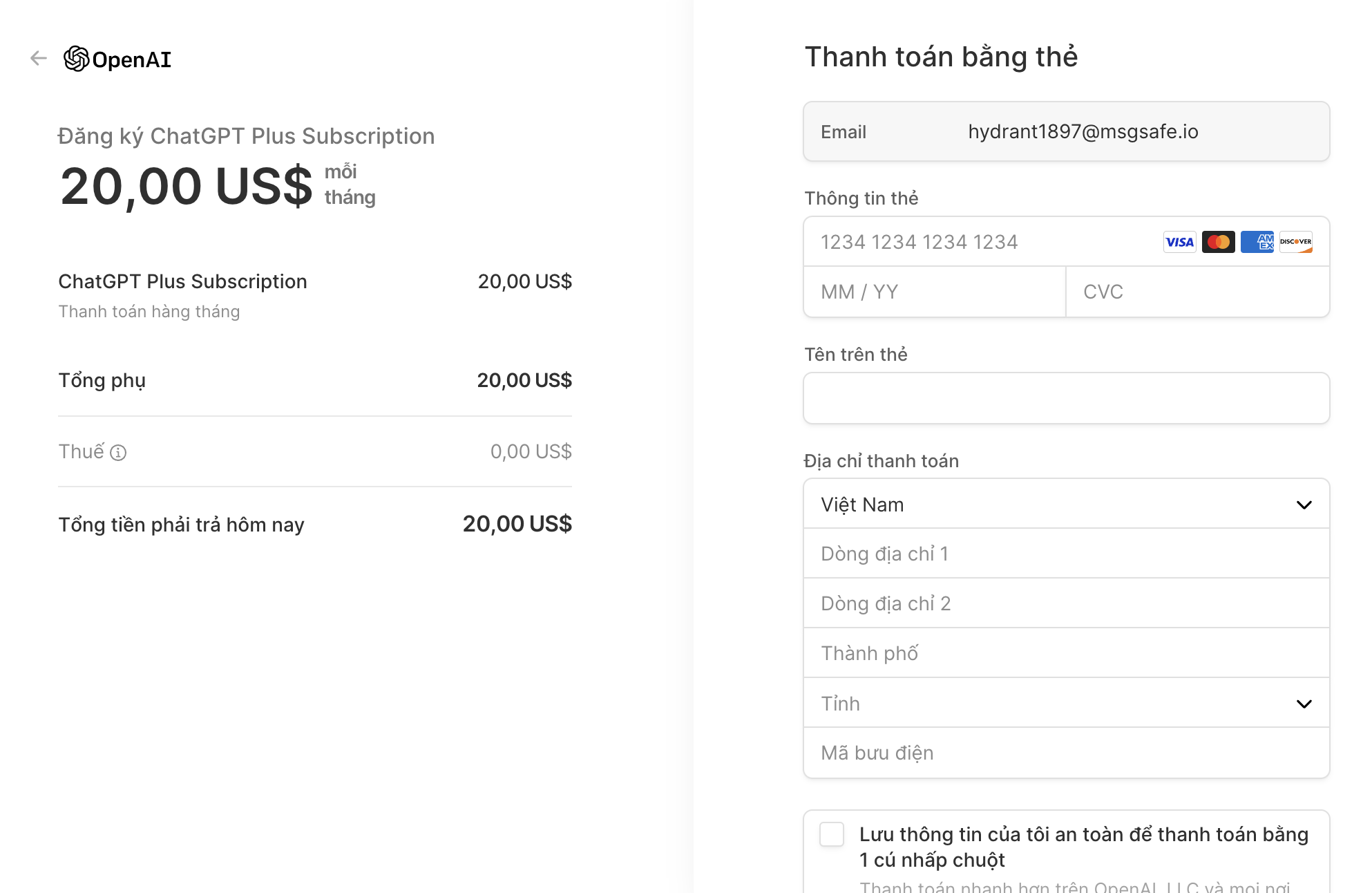Click the chevron on the Tỉnh dropdown
The image size is (1372, 893).
click(x=1304, y=704)
